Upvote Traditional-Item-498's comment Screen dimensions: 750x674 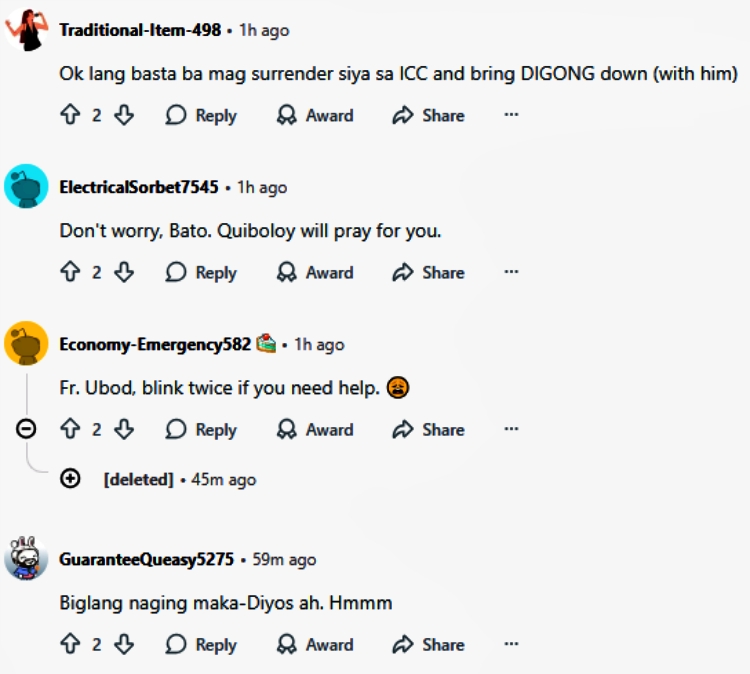[x=70, y=115]
